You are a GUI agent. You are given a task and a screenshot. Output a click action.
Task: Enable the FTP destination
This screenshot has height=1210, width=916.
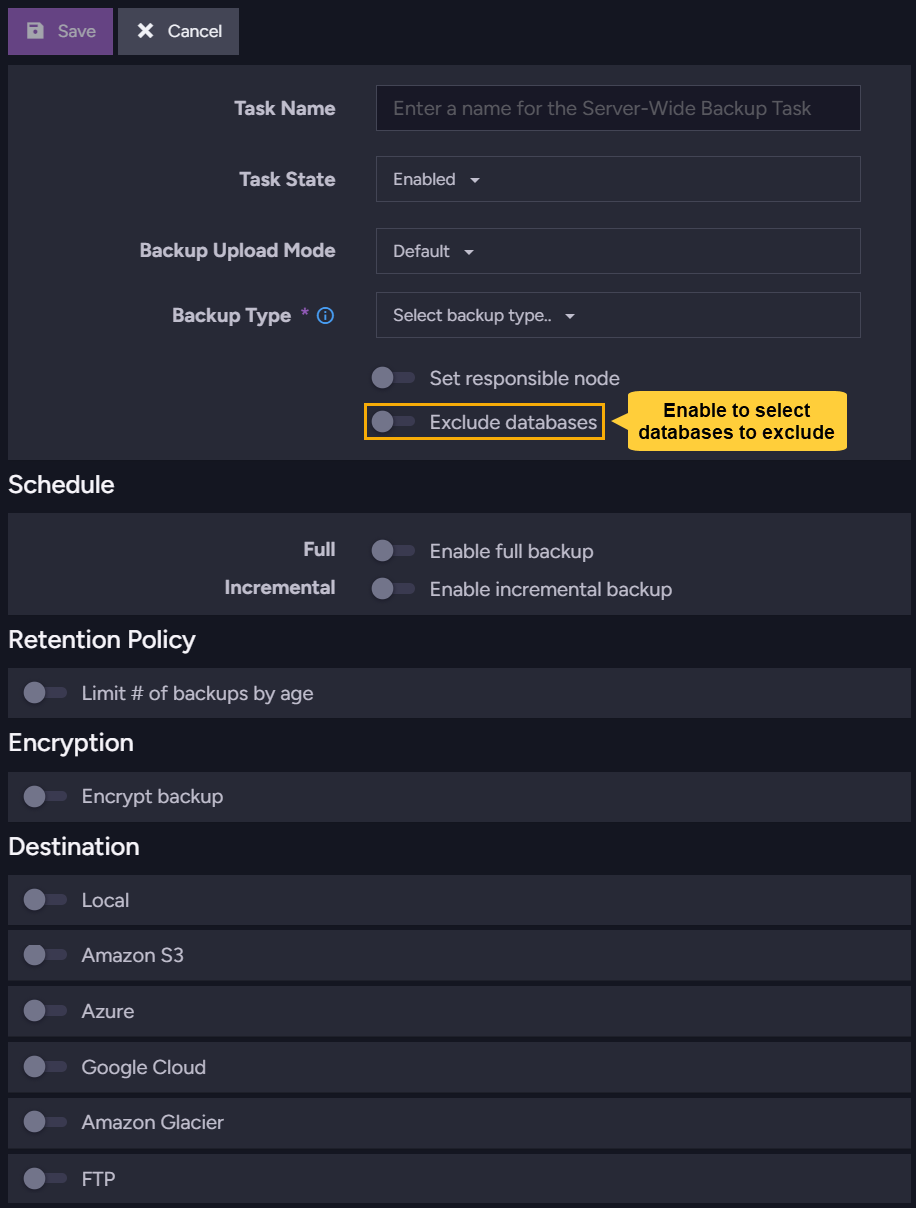pyautogui.click(x=45, y=1178)
